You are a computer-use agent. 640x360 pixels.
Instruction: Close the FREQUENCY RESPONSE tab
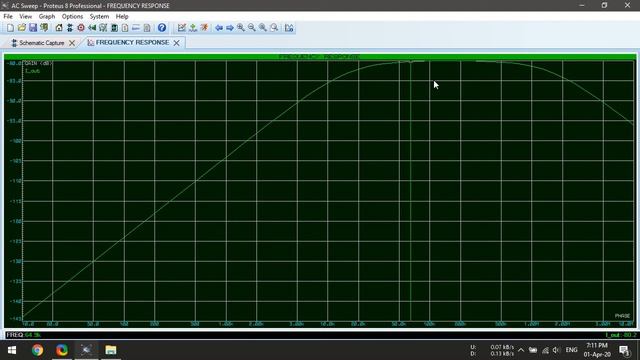(x=176, y=43)
